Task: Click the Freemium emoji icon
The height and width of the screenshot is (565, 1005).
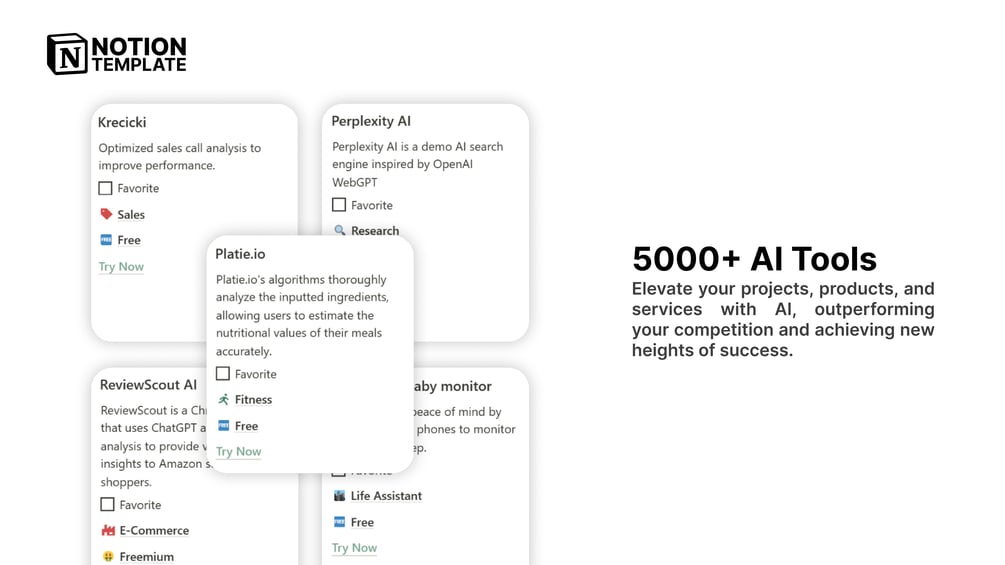Action: 108,556
